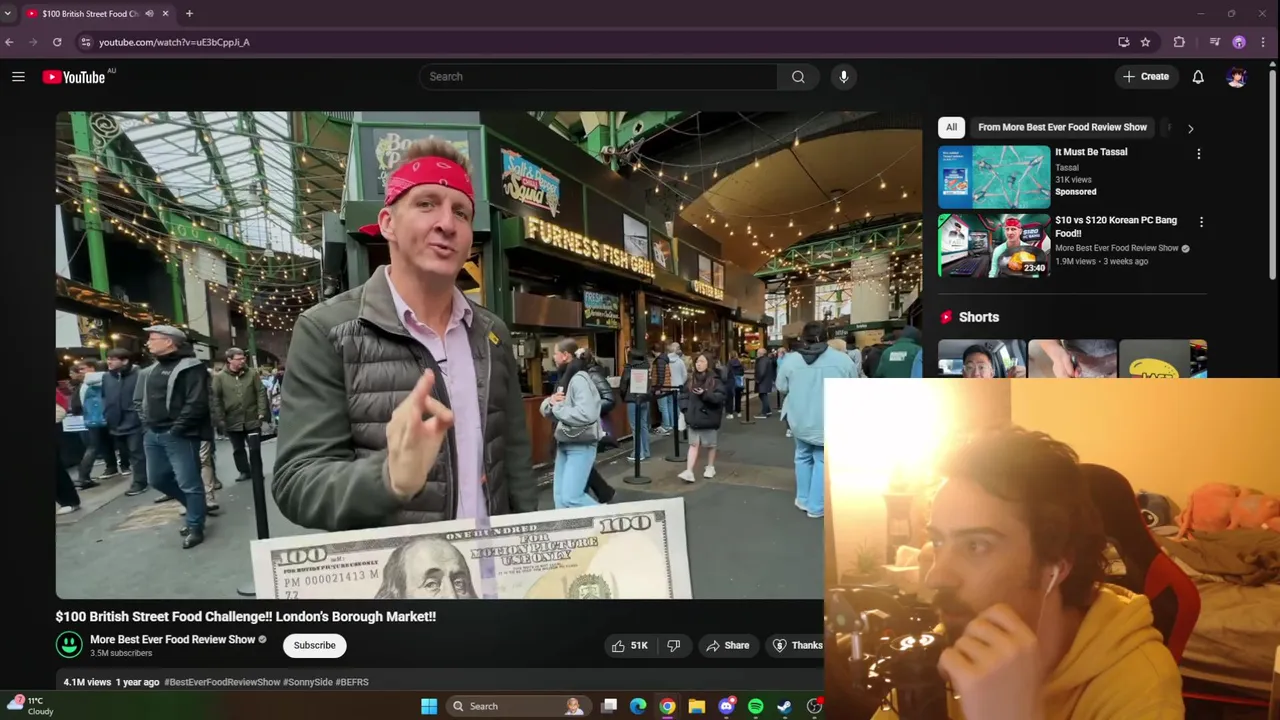The image size is (1280, 720).
Task: Go to the YouTube home logo
Action: (x=74, y=77)
